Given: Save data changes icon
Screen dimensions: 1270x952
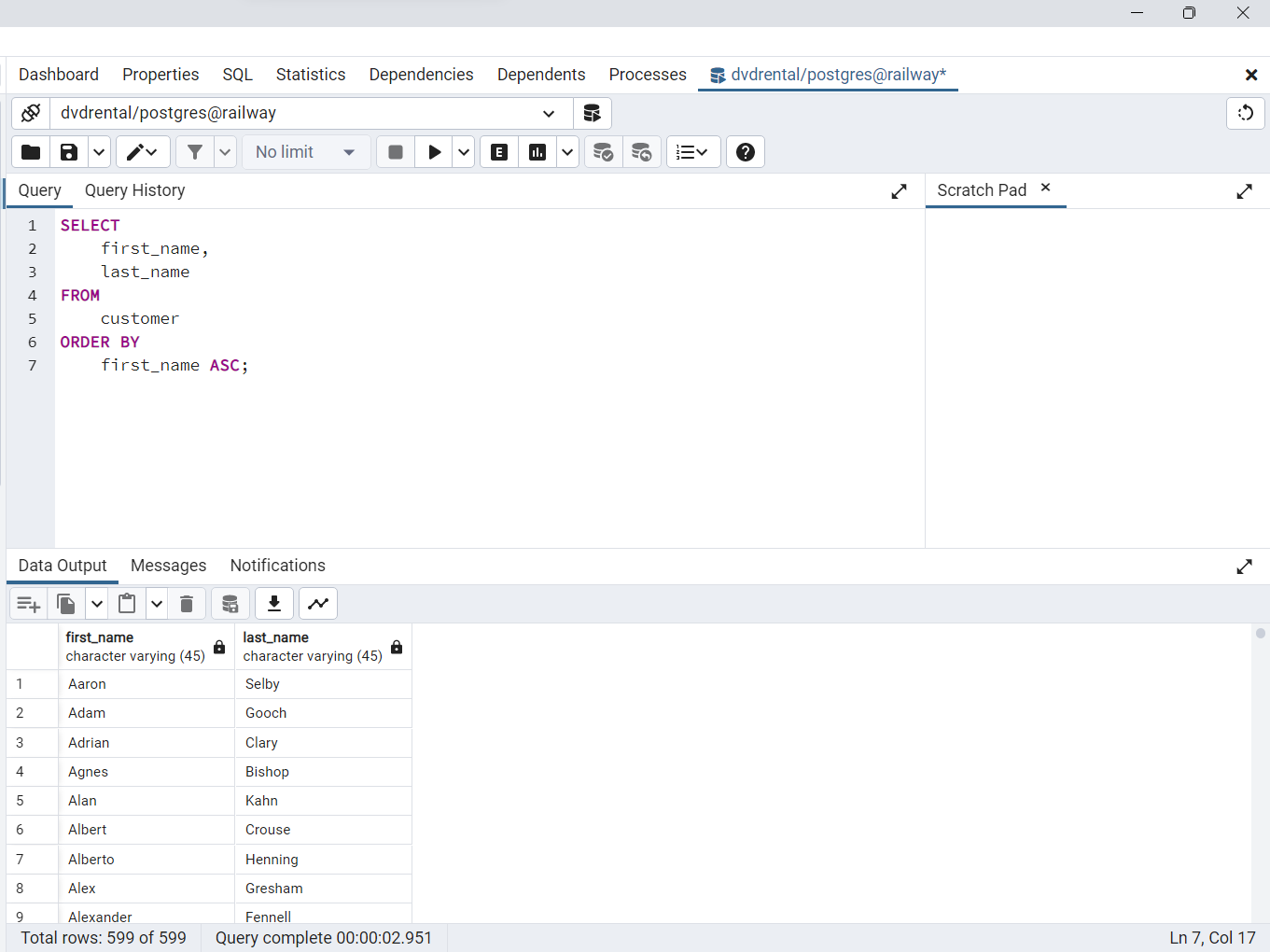Looking at the screenshot, I should [x=230, y=604].
